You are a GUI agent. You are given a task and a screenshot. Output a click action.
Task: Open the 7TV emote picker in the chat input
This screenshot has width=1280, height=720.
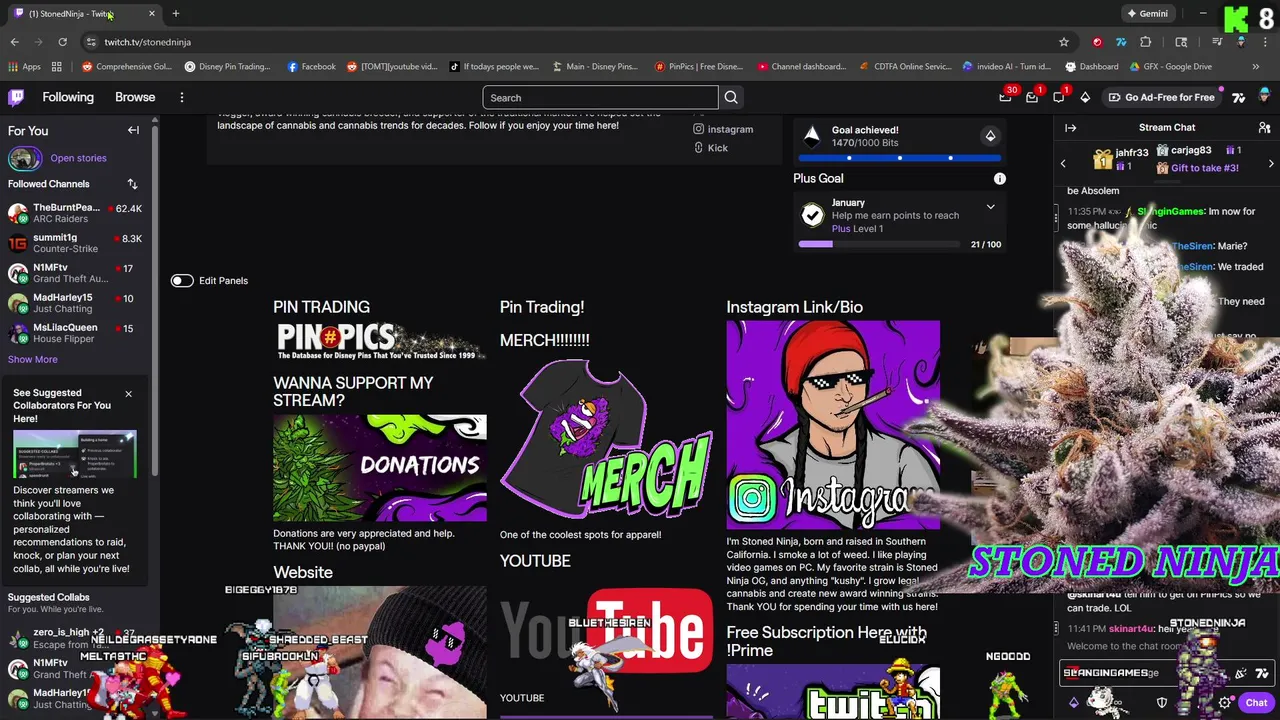pyautogui.click(x=1262, y=674)
